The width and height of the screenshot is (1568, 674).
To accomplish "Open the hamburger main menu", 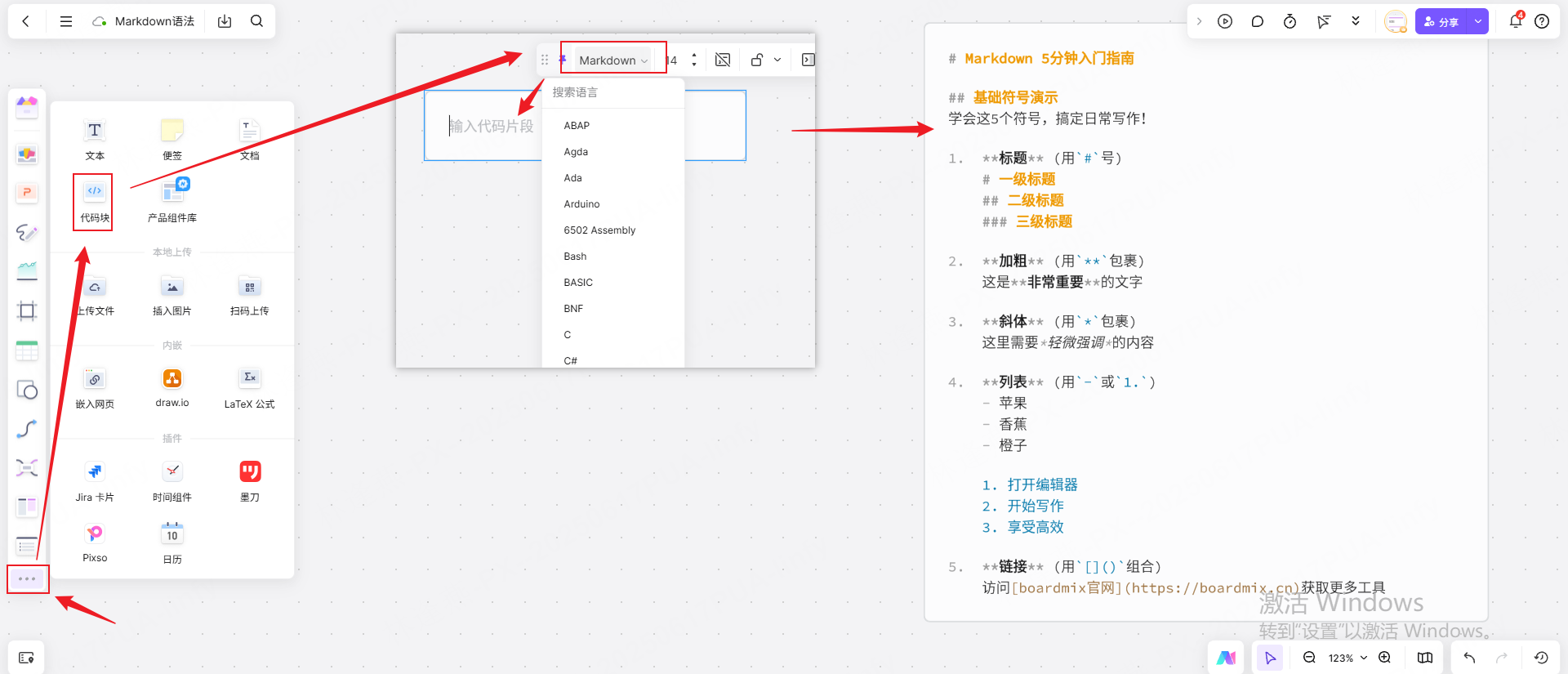I will (66, 21).
